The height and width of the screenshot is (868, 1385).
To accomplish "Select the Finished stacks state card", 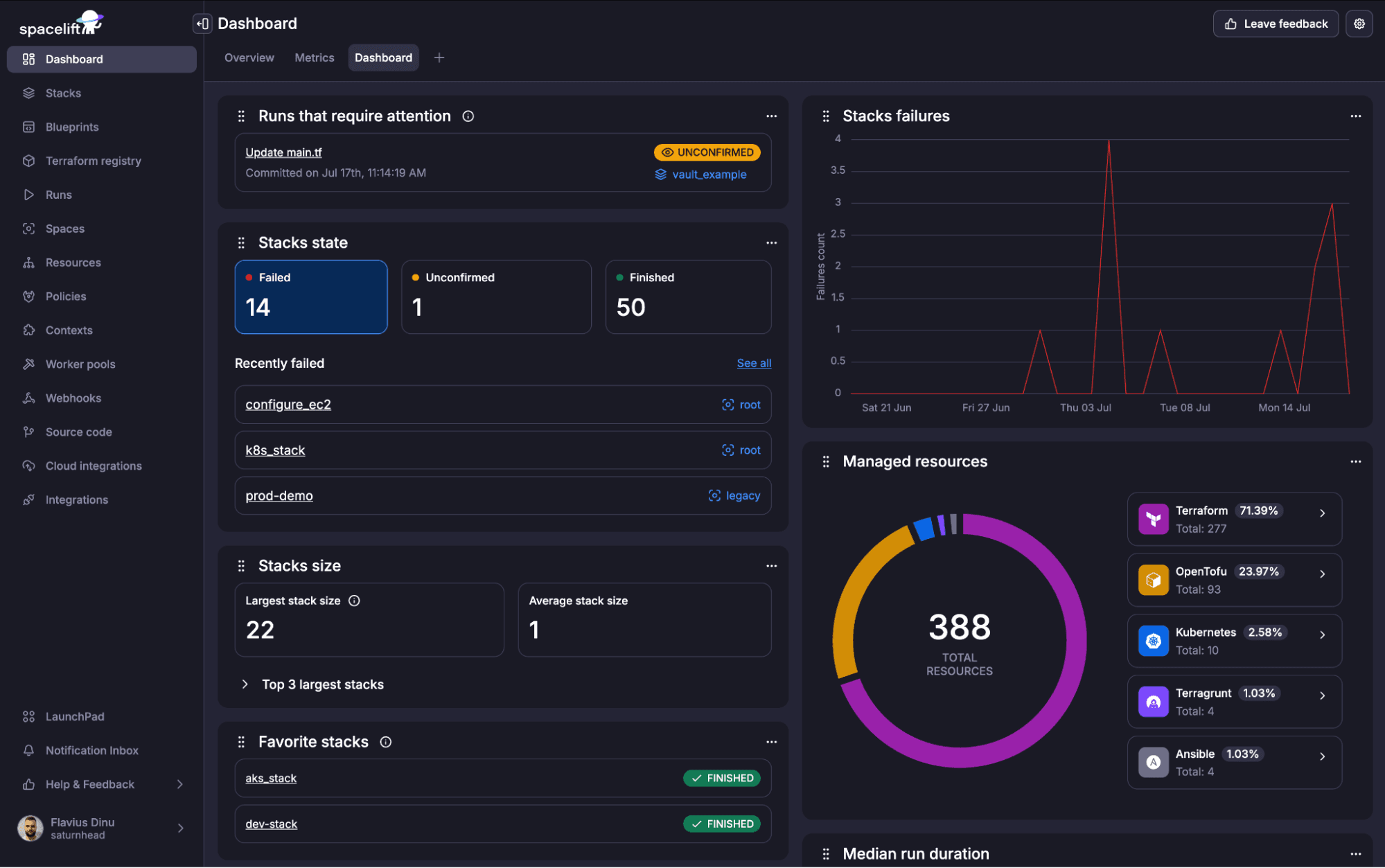I will point(688,296).
